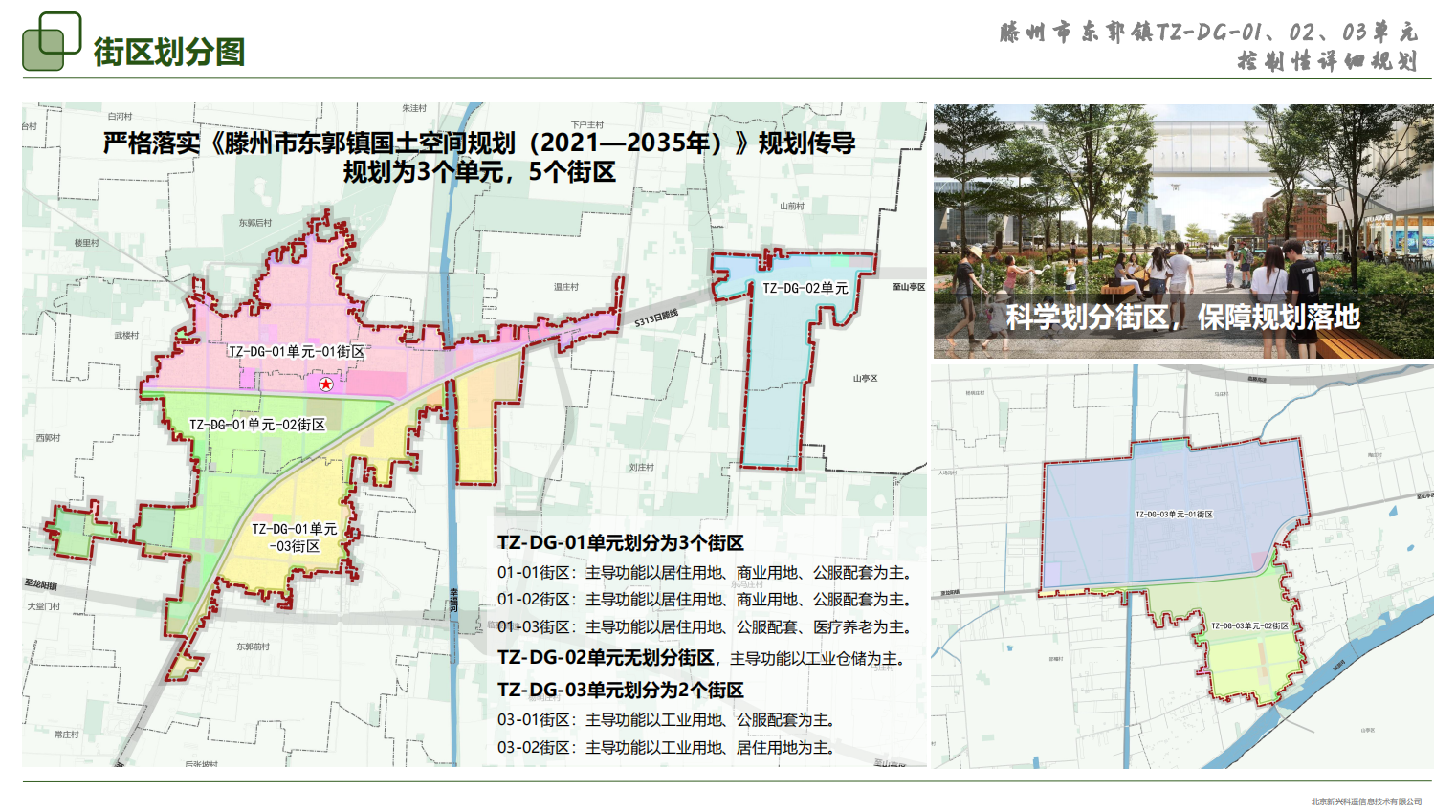The image size is (1456, 812).
Task: Click the 03-02街区 description line
Action: [x=666, y=748]
